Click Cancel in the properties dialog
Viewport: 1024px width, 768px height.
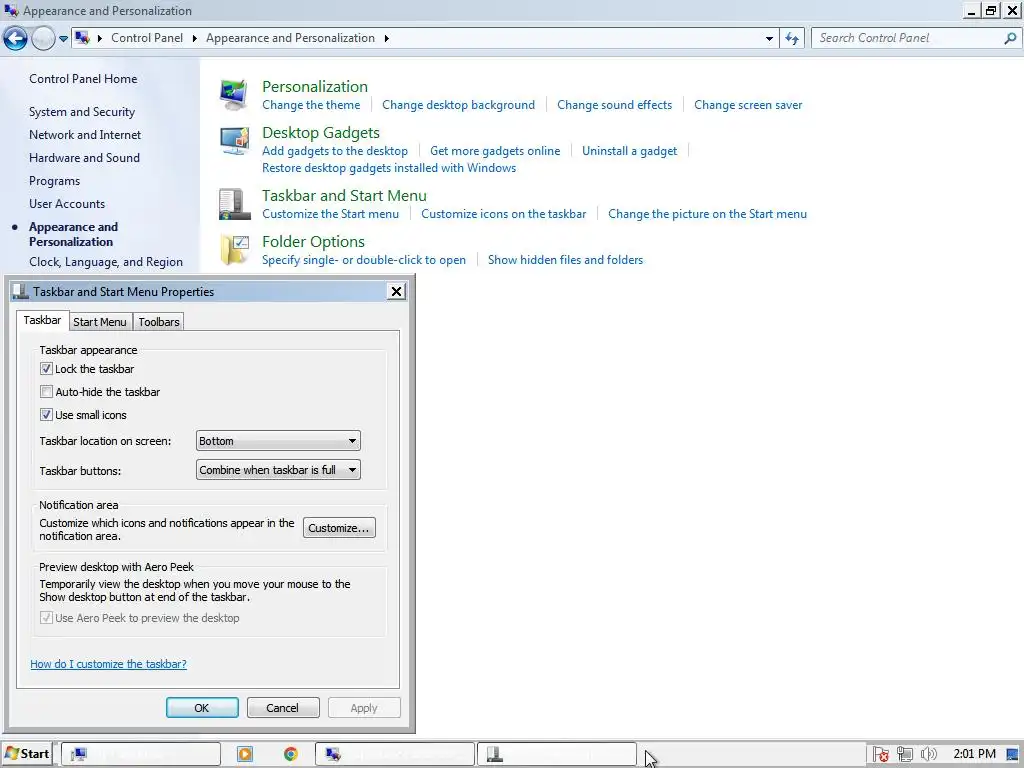click(x=283, y=708)
